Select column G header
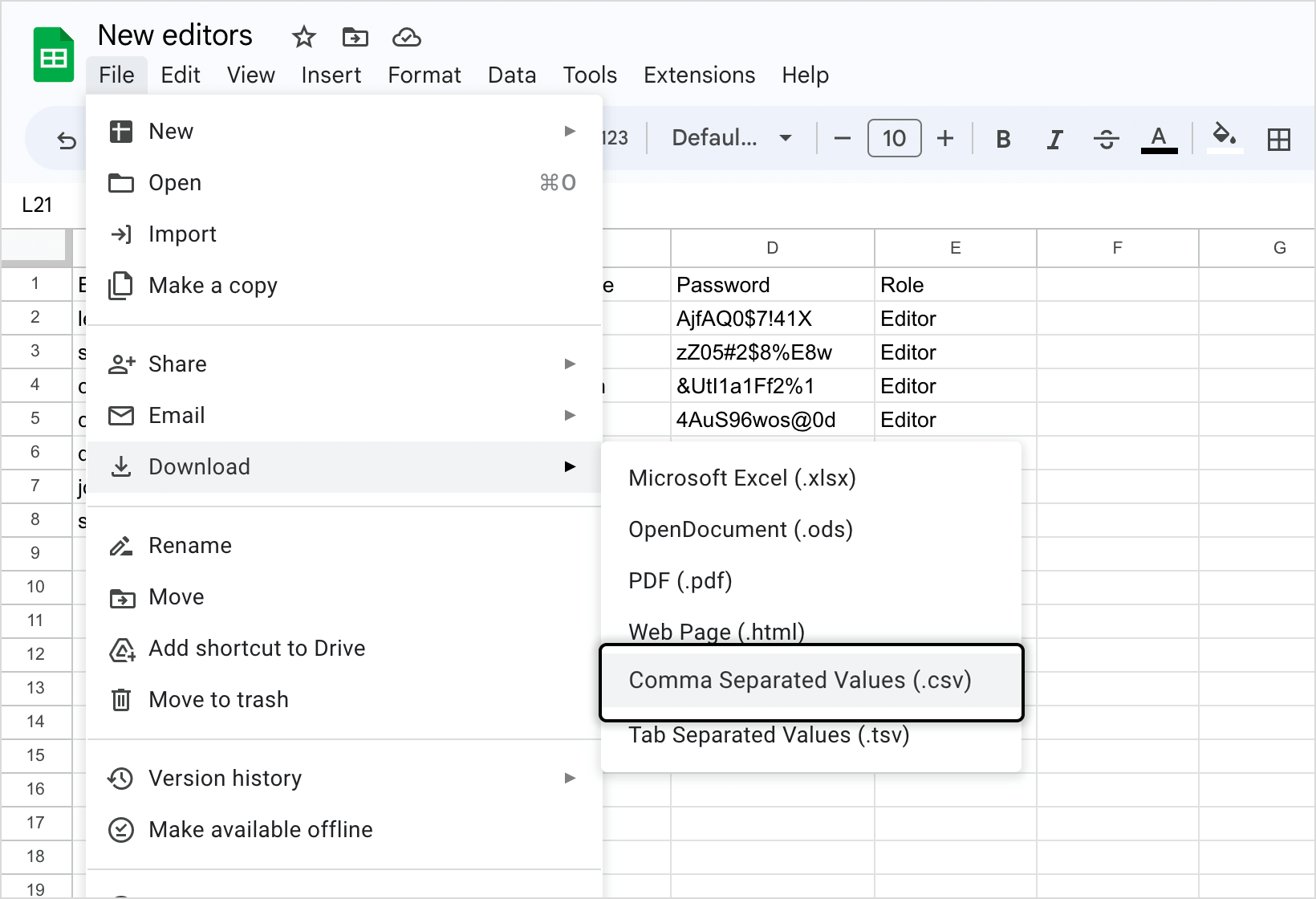1316x899 pixels. (1257, 248)
